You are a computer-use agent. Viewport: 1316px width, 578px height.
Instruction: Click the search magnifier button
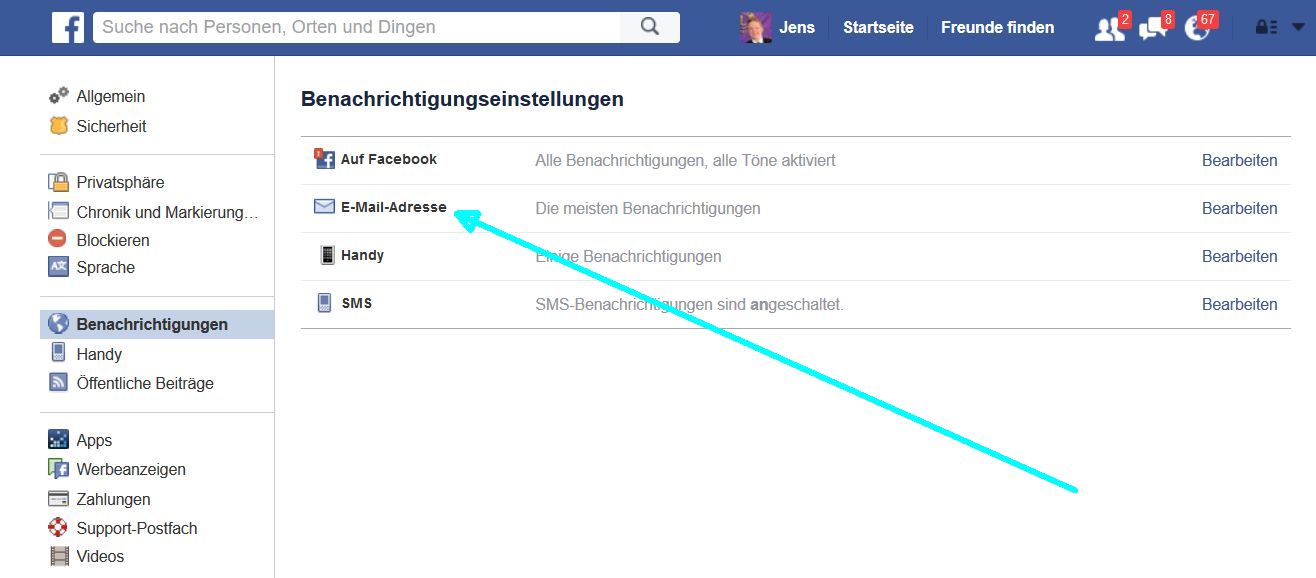pyautogui.click(x=650, y=27)
